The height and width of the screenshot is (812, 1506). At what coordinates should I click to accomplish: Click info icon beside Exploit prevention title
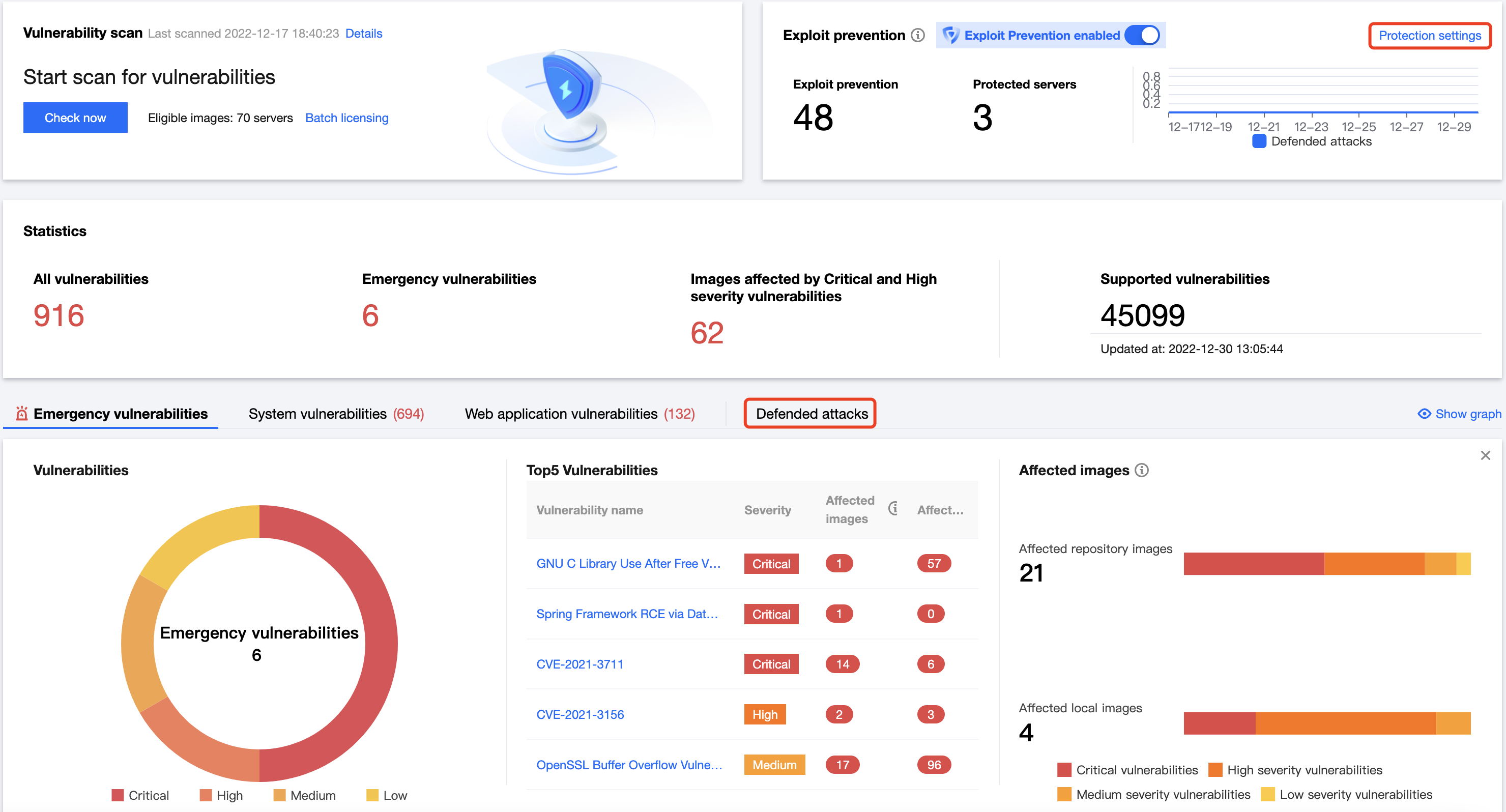918,36
